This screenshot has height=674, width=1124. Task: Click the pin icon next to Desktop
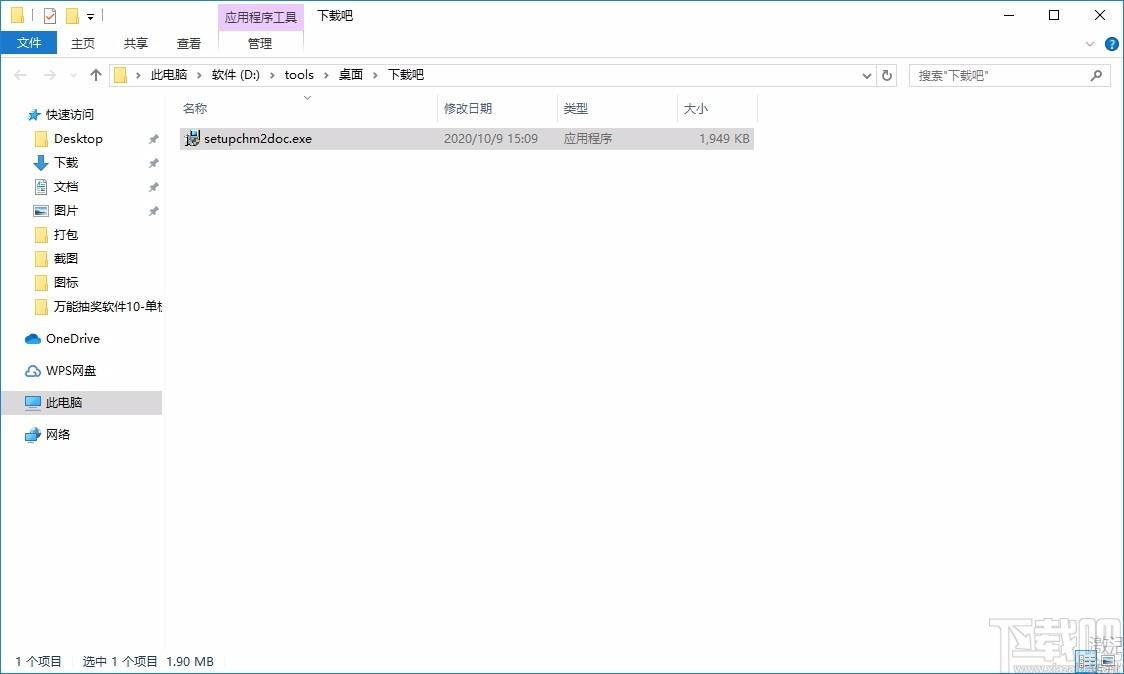pyautogui.click(x=153, y=139)
